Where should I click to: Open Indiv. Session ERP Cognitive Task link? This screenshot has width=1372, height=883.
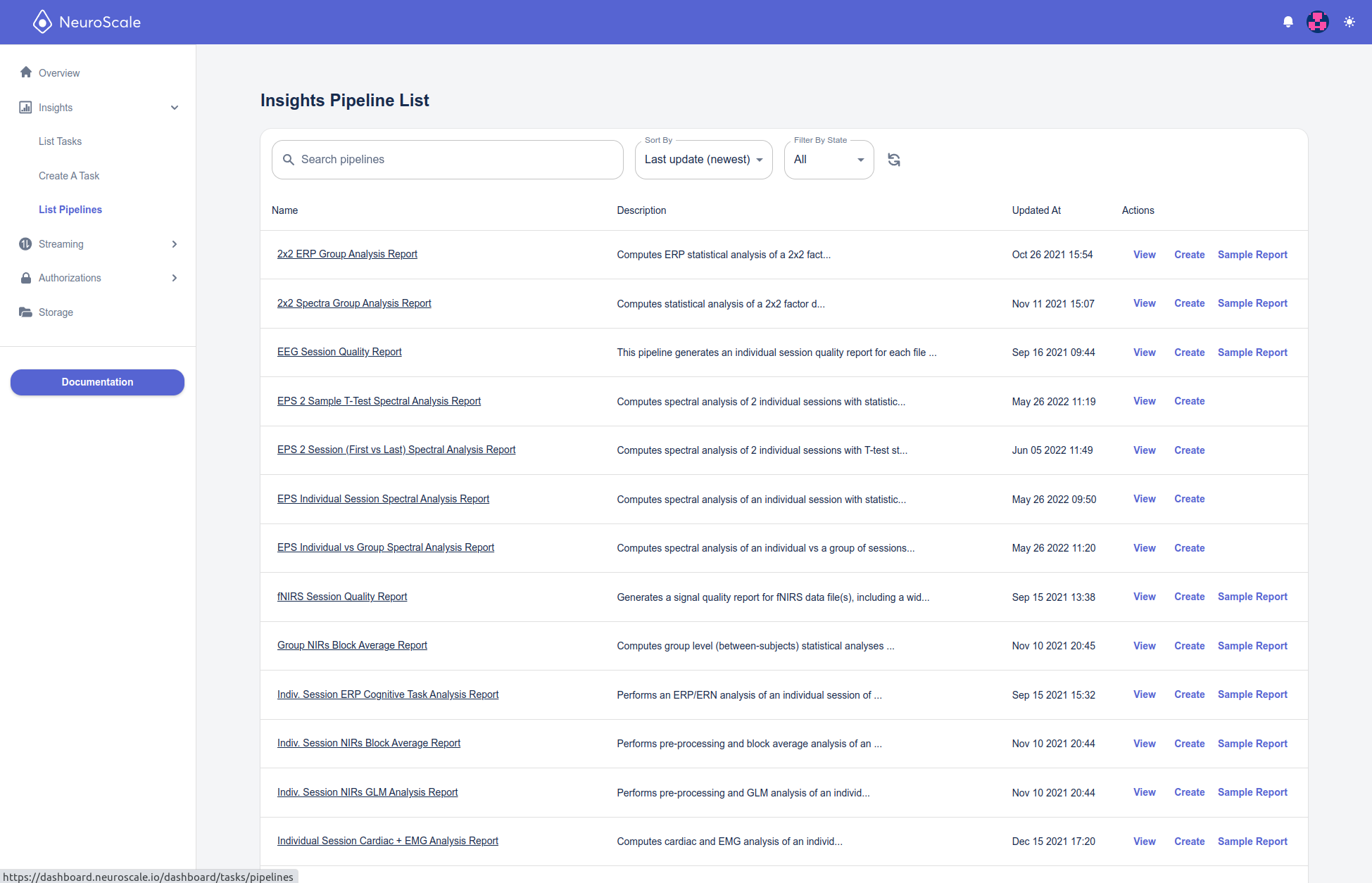click(x=388, y=694)
